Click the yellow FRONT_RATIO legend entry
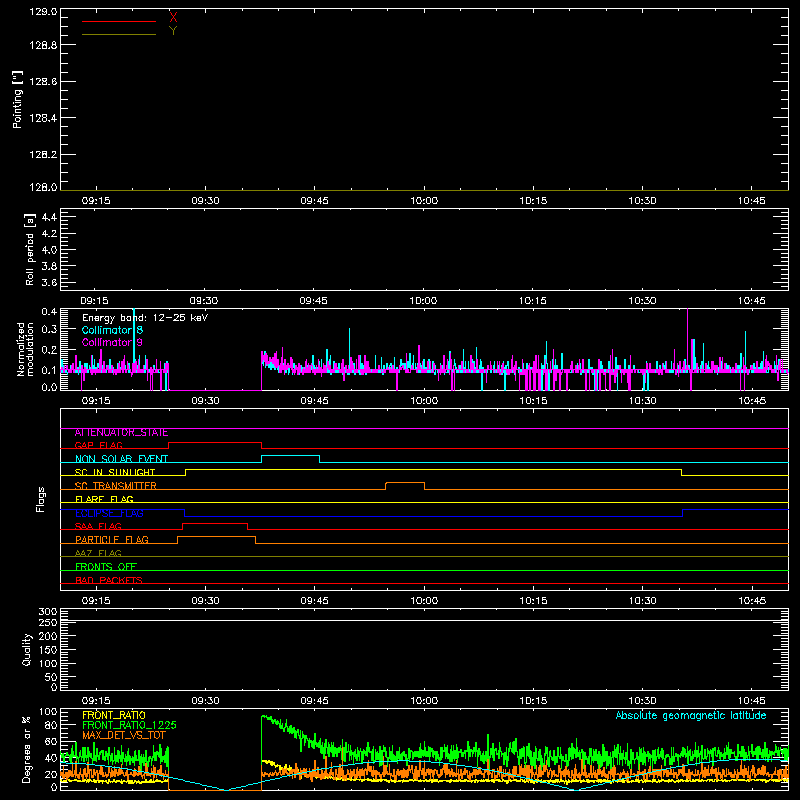800x800 pixels. pyautogui.click(x=114, y=715)
